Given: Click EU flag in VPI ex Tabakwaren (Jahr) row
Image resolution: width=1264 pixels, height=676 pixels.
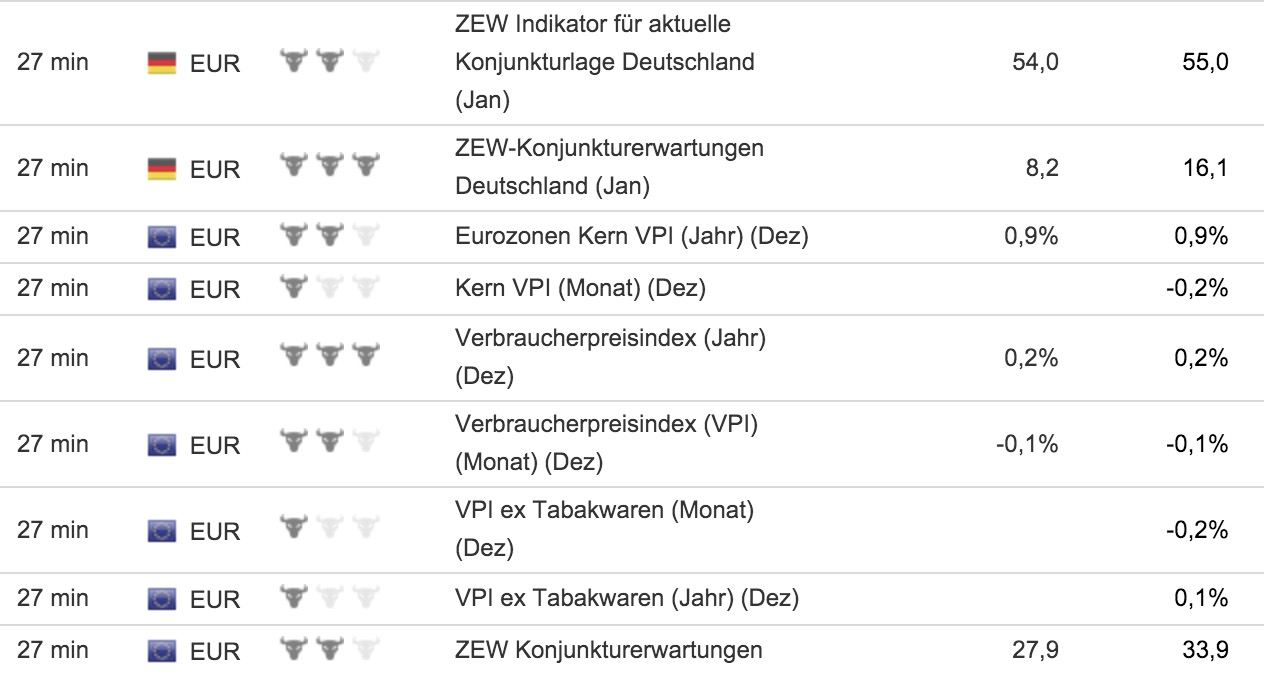Looking at the screenshot, I should click(x=162, y=599).
